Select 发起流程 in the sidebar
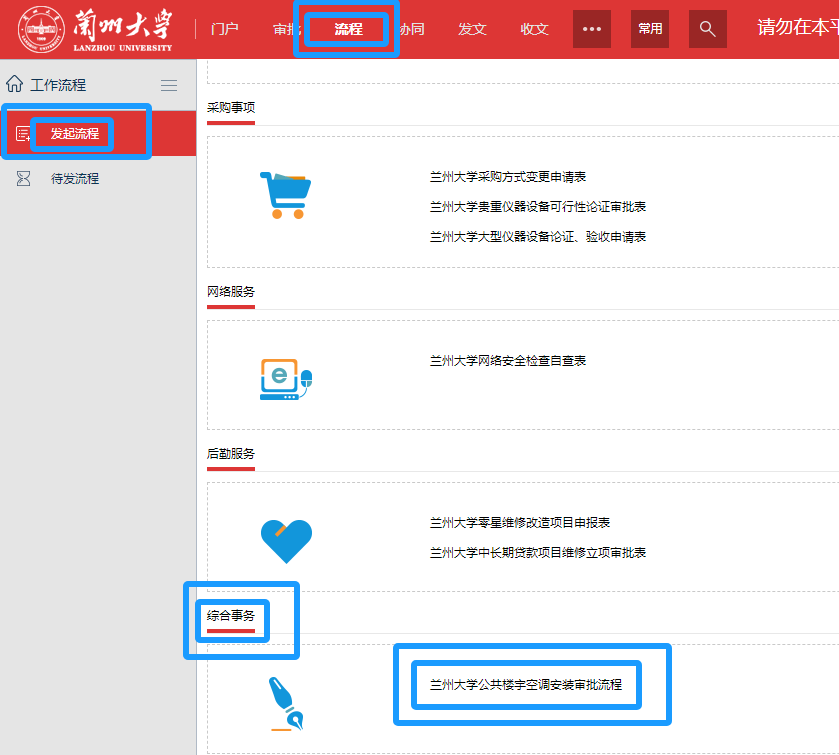839x755 pixels. [75, 134]
